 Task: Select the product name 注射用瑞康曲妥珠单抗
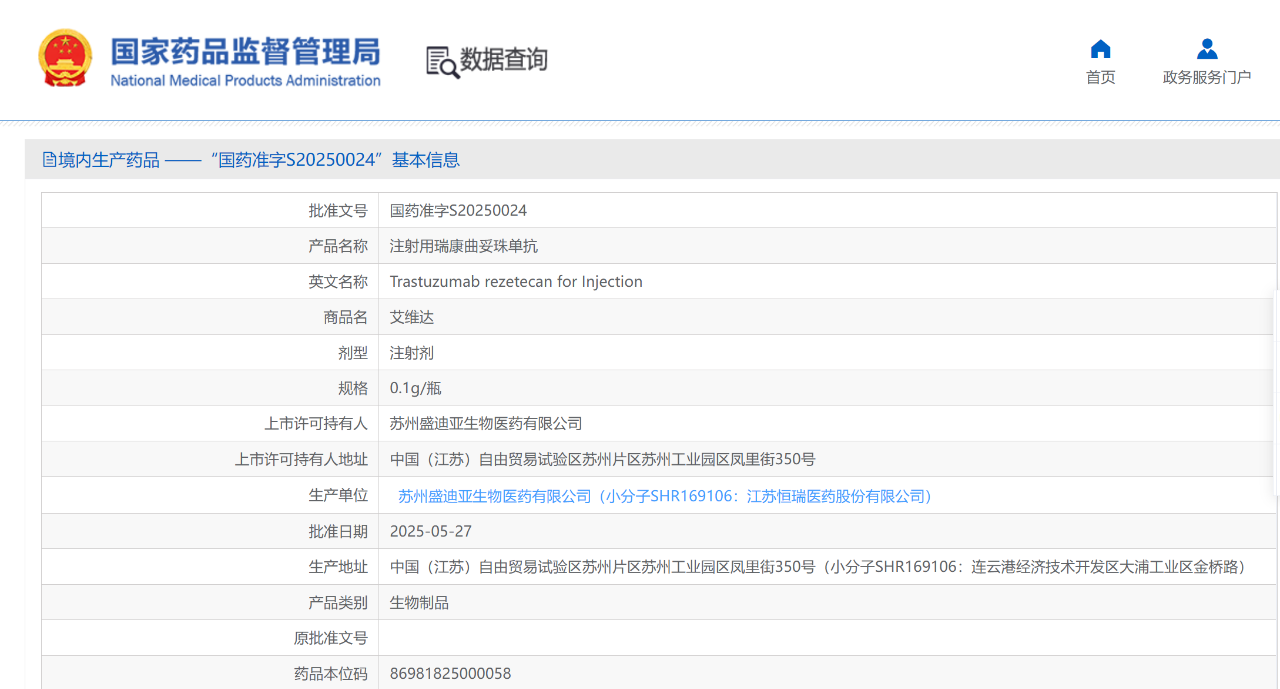click(x=464, y=246)
